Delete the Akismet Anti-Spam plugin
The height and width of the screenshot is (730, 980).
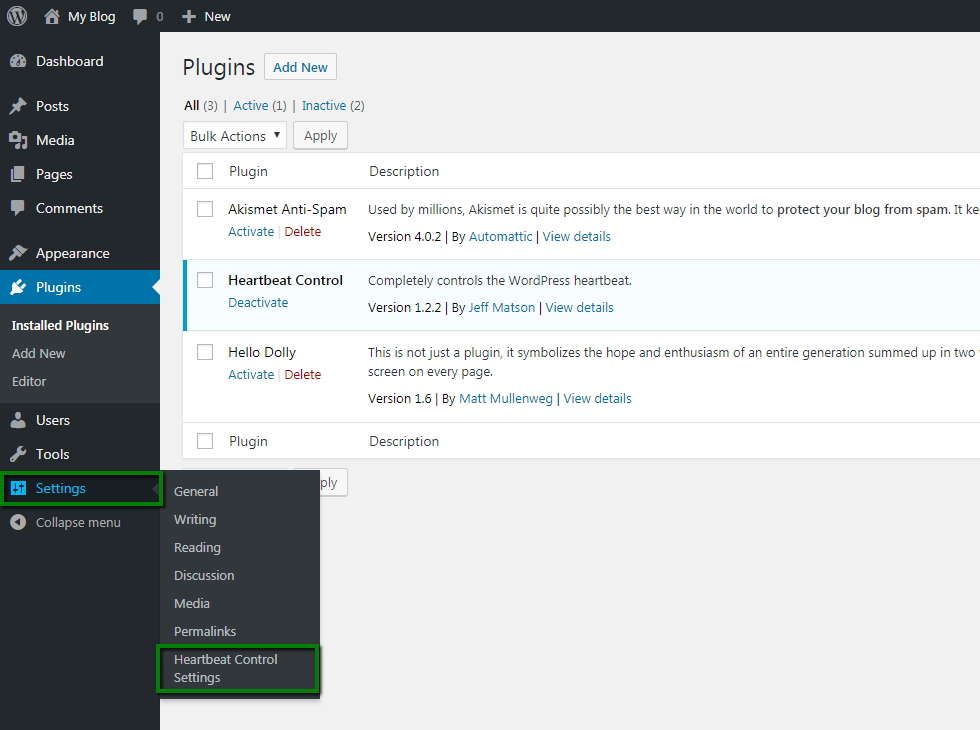(302, 232)
